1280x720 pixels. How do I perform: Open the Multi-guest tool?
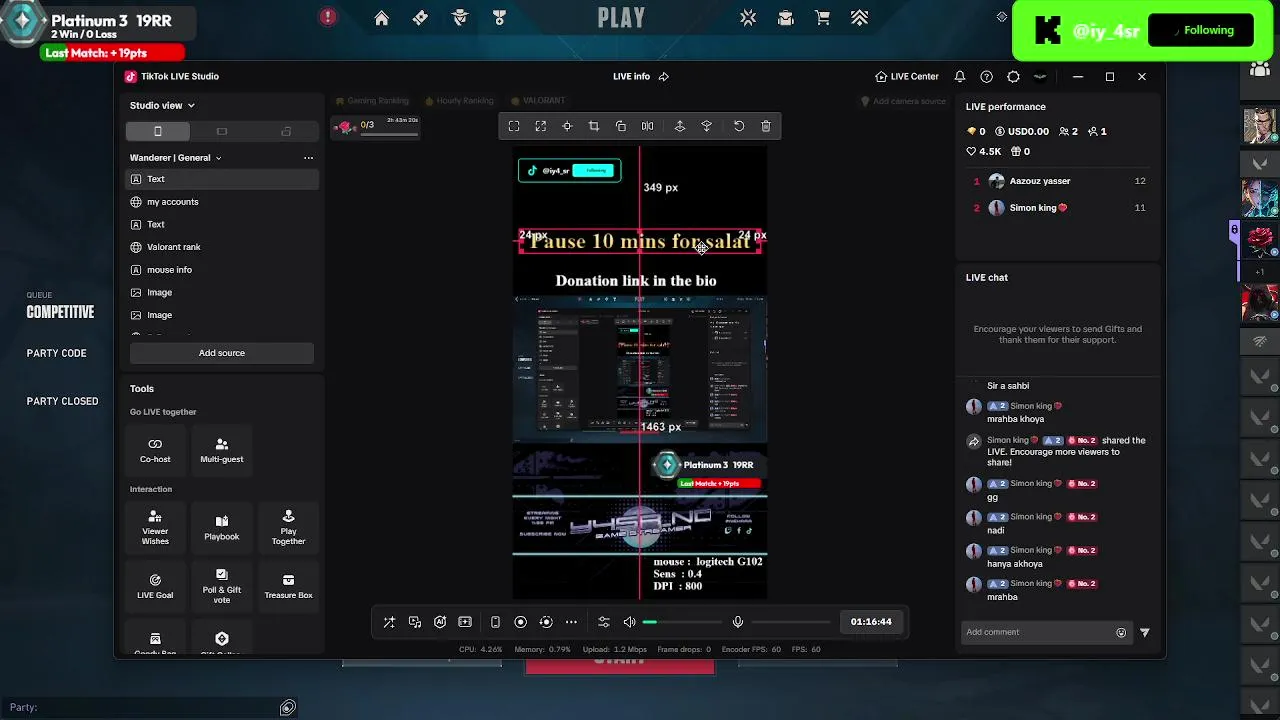222,450
